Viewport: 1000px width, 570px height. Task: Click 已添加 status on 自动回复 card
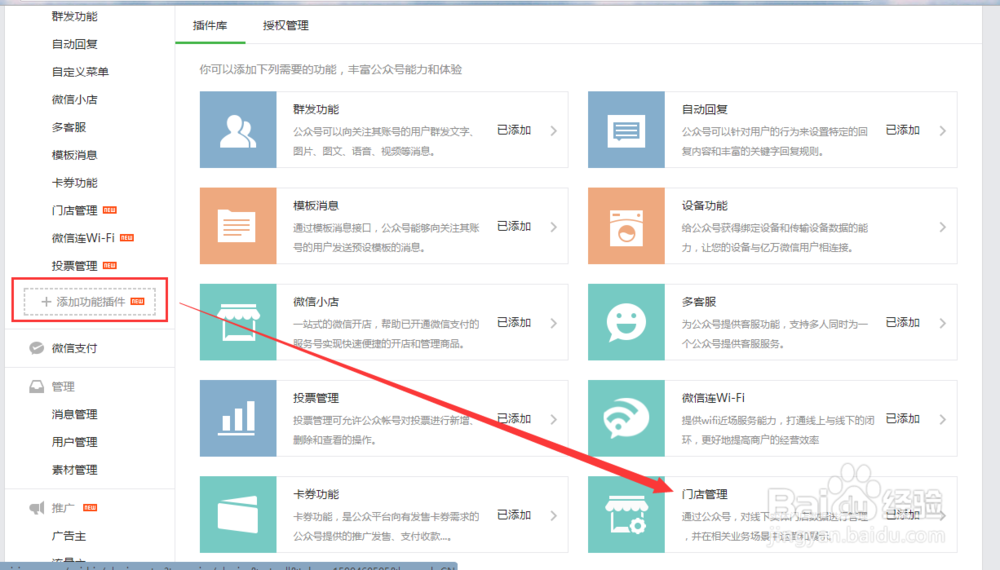coord(902,130)
